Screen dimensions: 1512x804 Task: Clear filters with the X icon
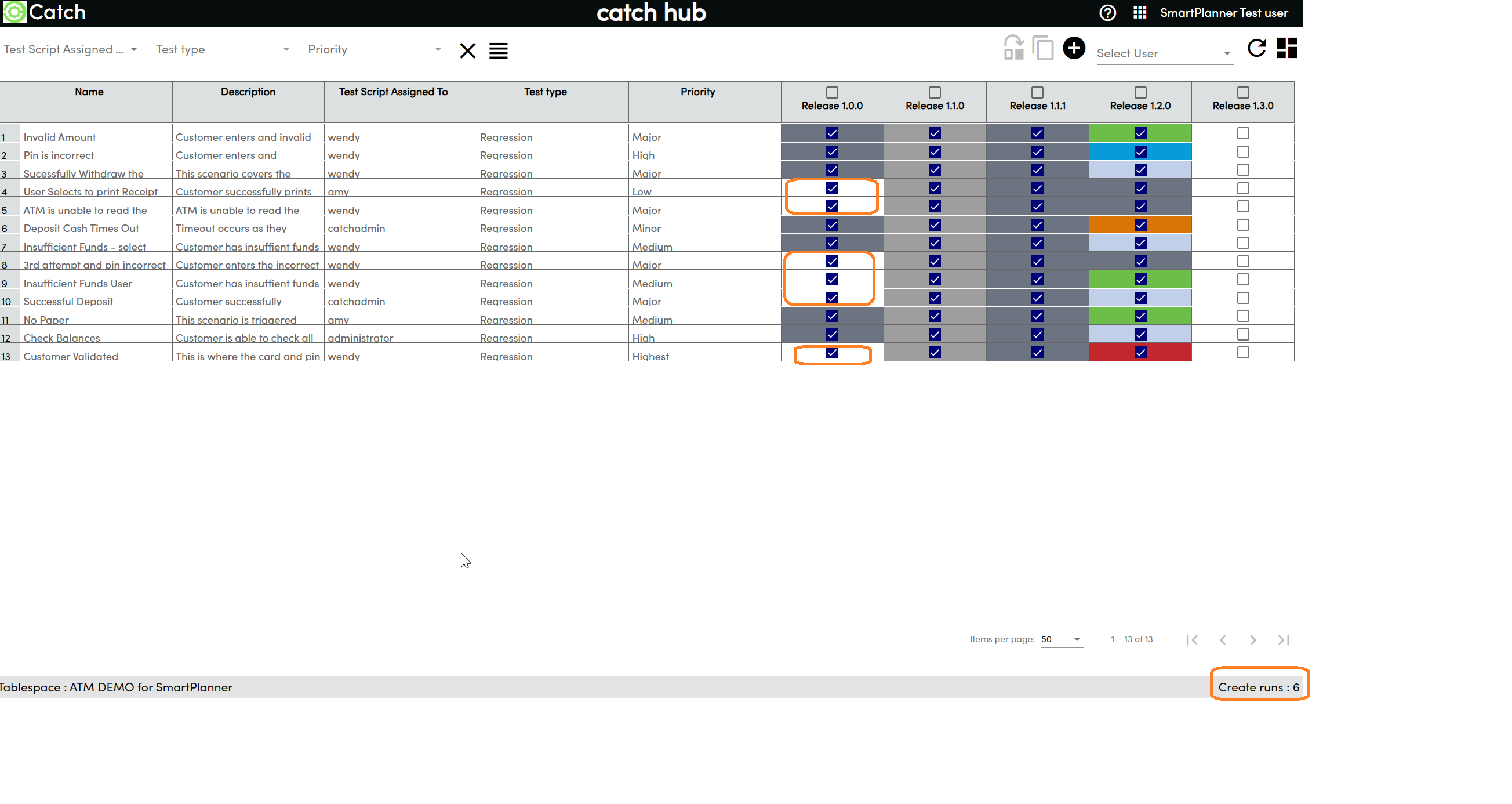point(467,50)
